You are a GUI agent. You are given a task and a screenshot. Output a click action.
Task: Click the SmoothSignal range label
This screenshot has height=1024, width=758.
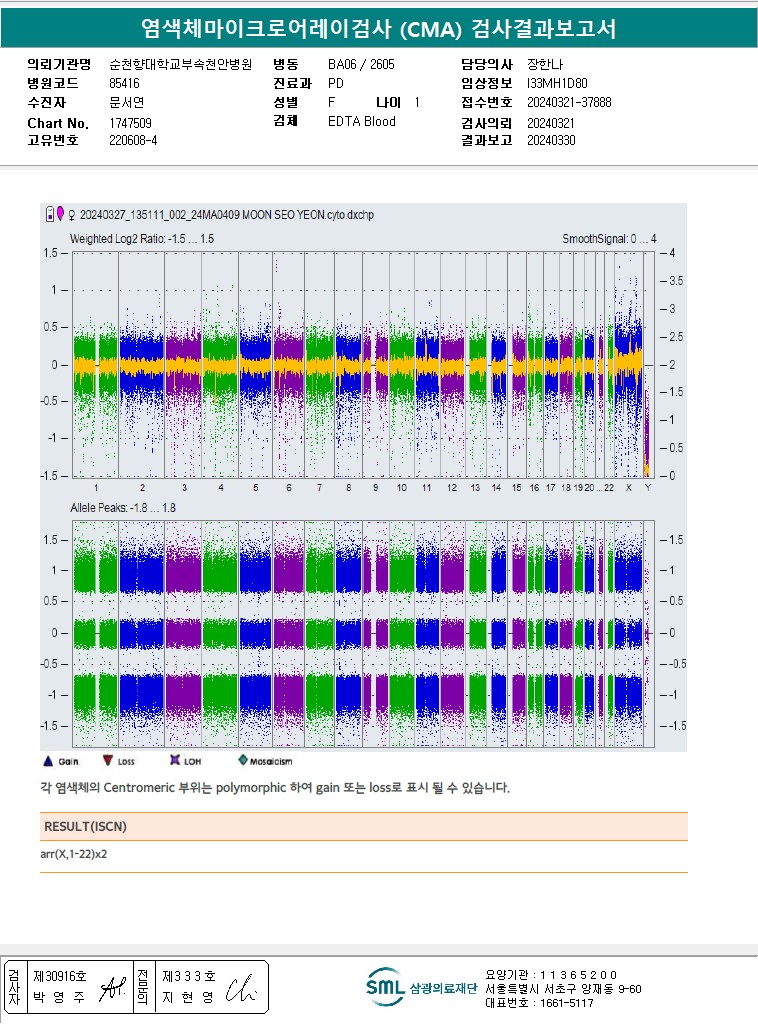[608, 239]
